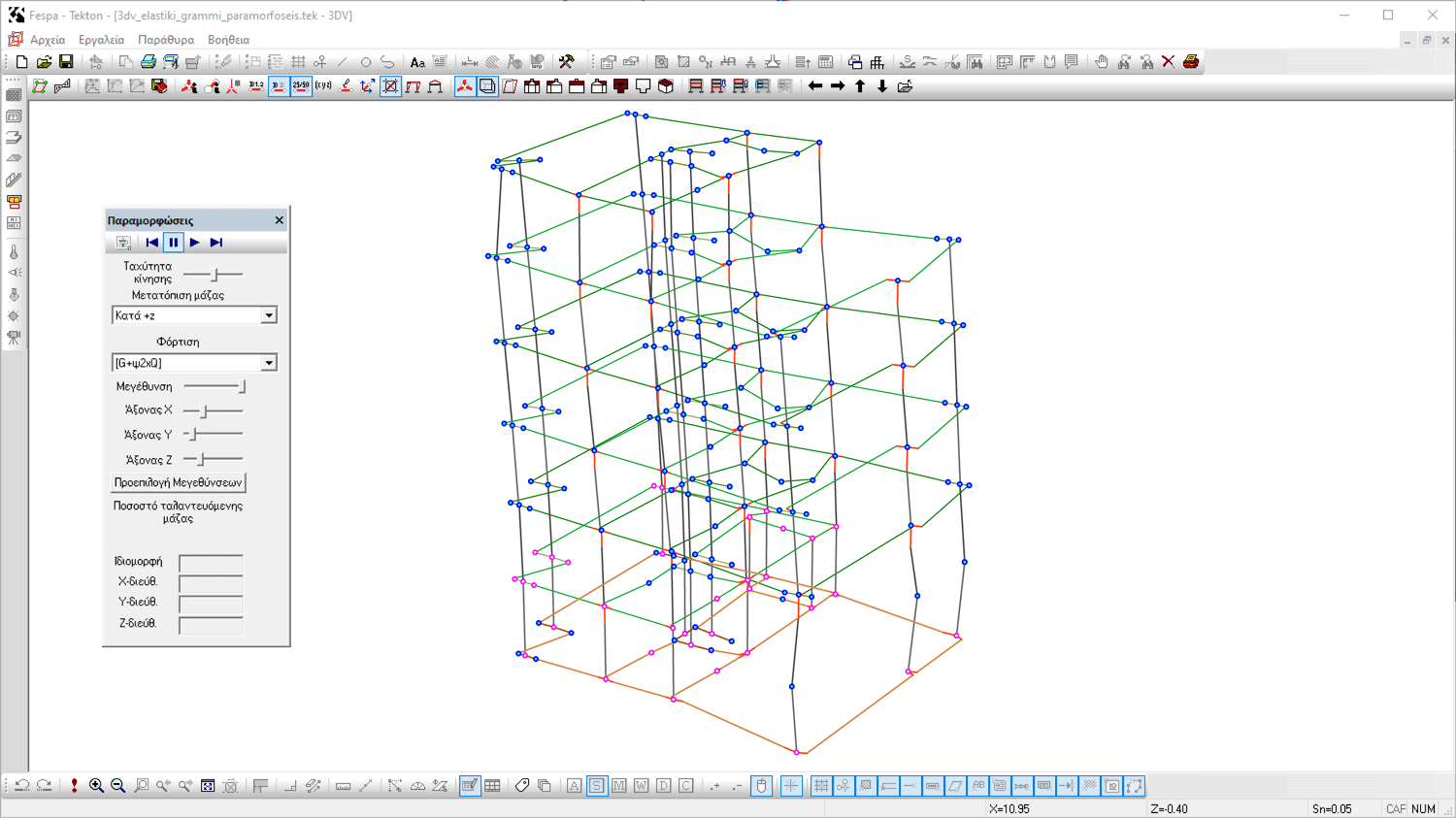Pause the deformation animation
The image size is (1456, 818).
pyautogui.click(x=173, y=243)
